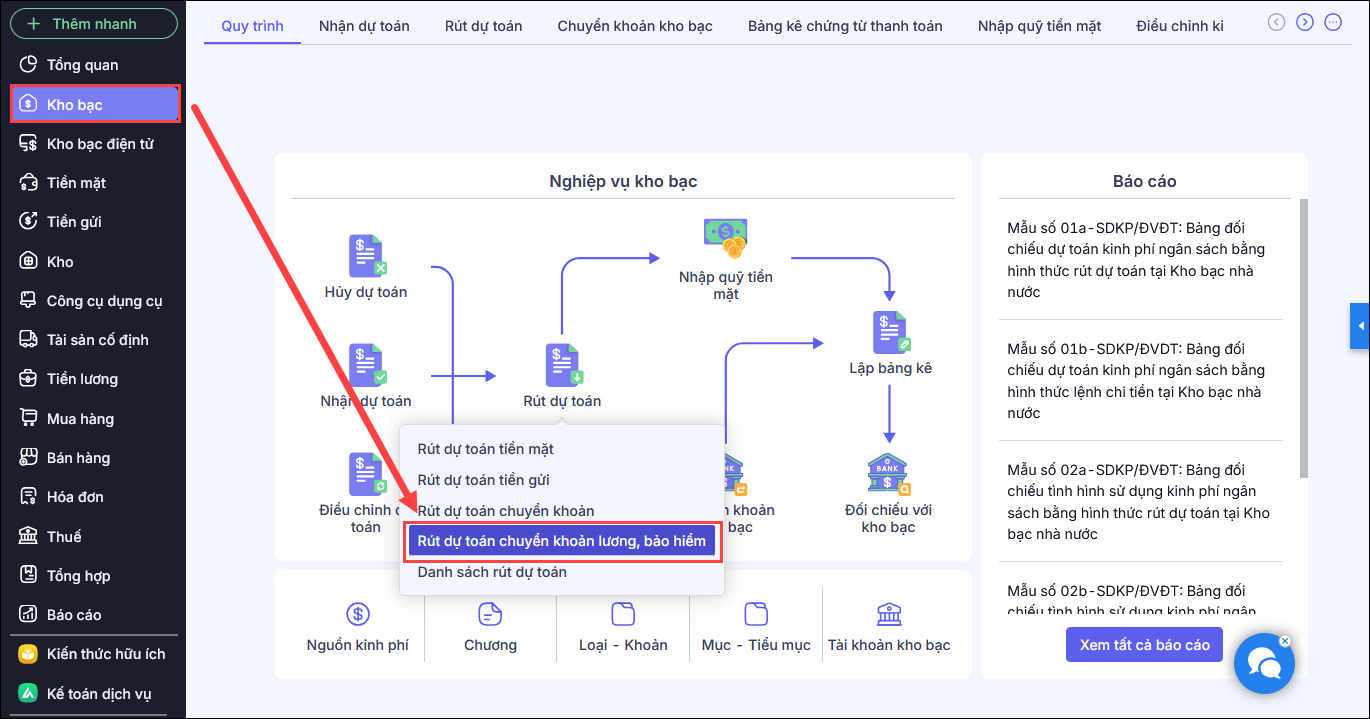Click Nhập quỹ tiền mặt workflow icon

[726, 240]
